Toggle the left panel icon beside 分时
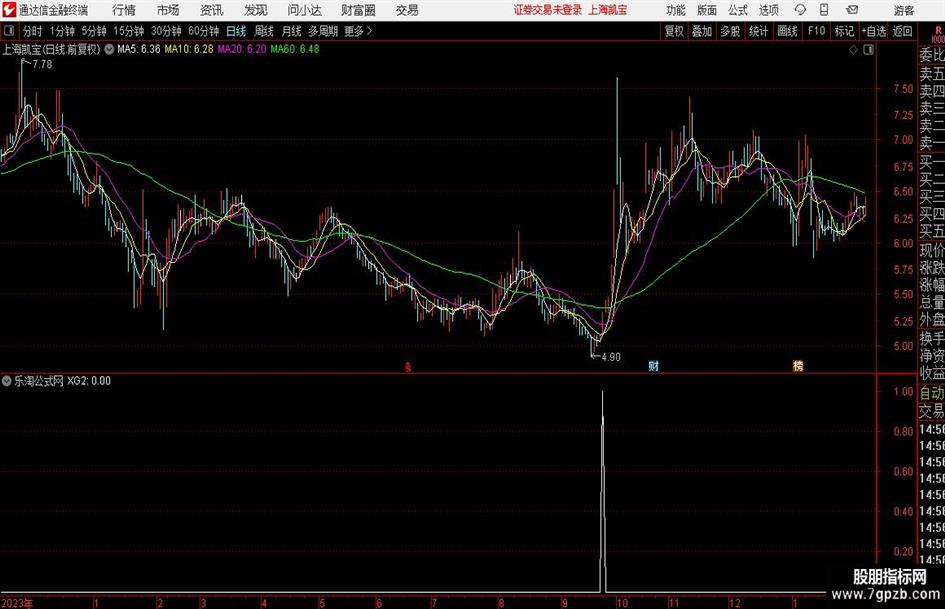The height and width of the screenshot is (609, 945). coord(9,31)
